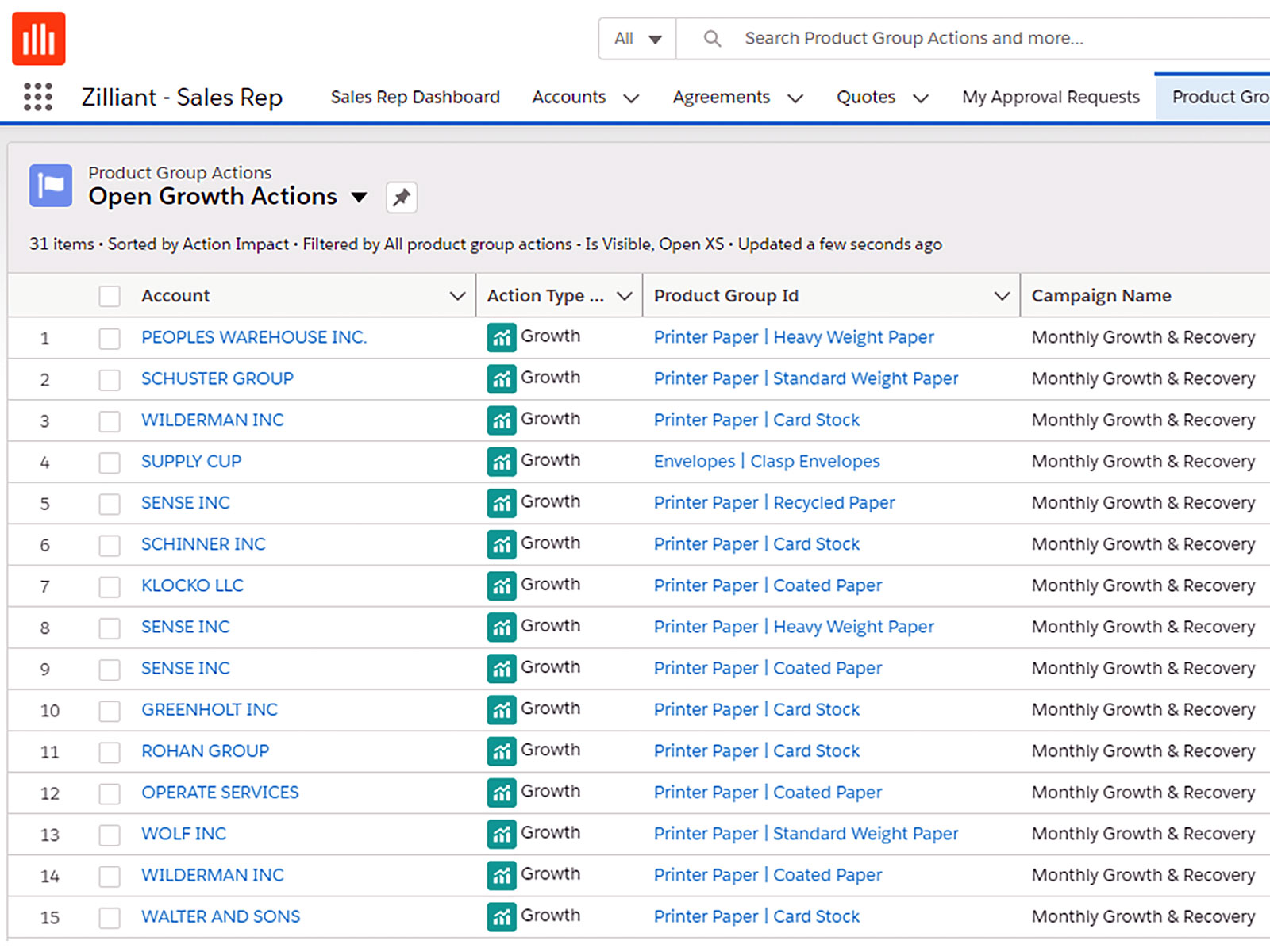The height and width of the screenshot is (952, 1270).
Task: Click Growth icon in SUPPLY CUP row
Action: coord(501,462)
